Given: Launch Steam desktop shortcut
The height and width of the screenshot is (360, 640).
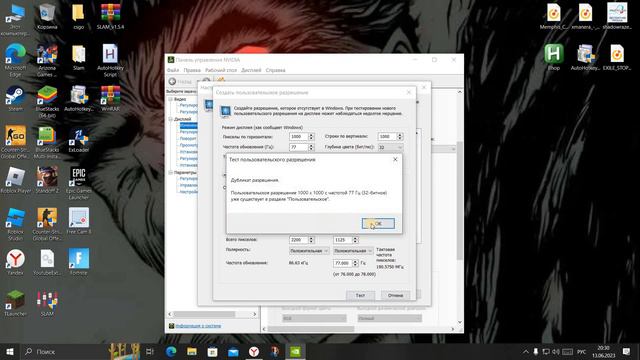Looking at the screenshot, I should tap(15, 98).
